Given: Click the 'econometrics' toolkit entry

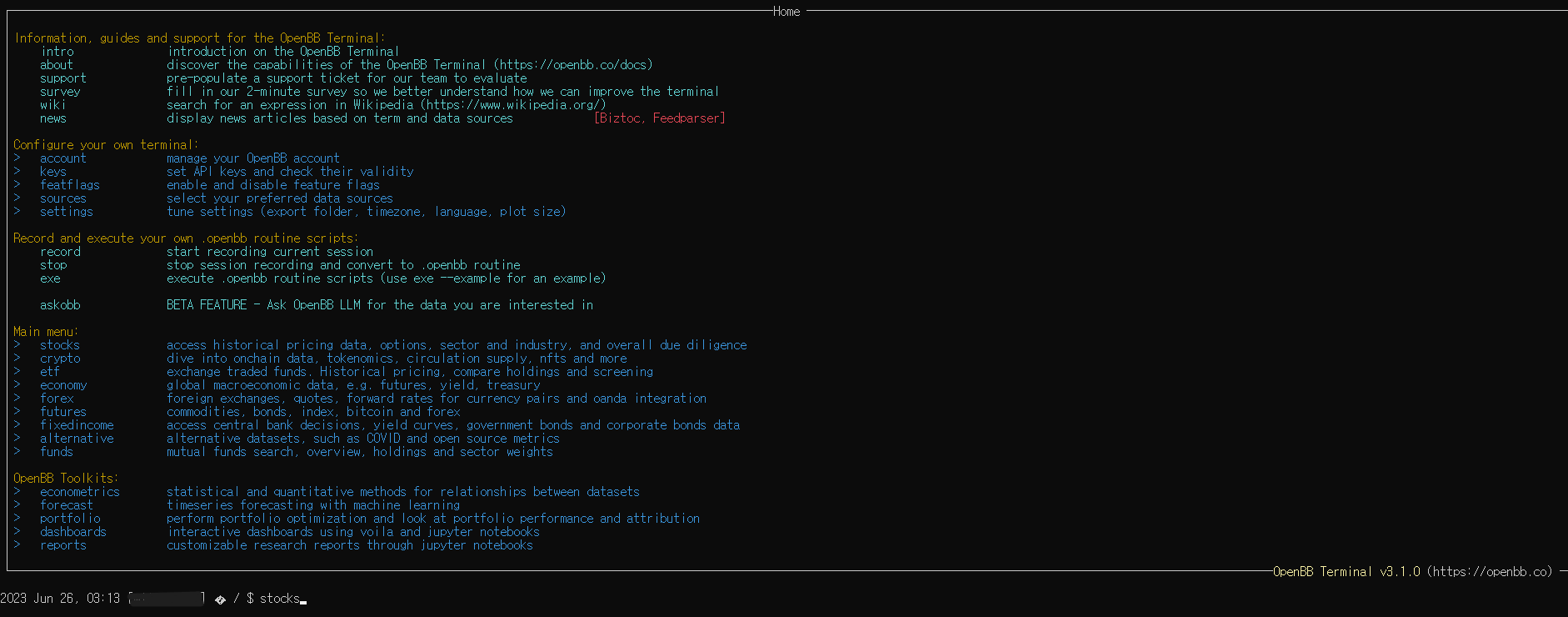Looking at the screenshot, I should tap(80, 492).
